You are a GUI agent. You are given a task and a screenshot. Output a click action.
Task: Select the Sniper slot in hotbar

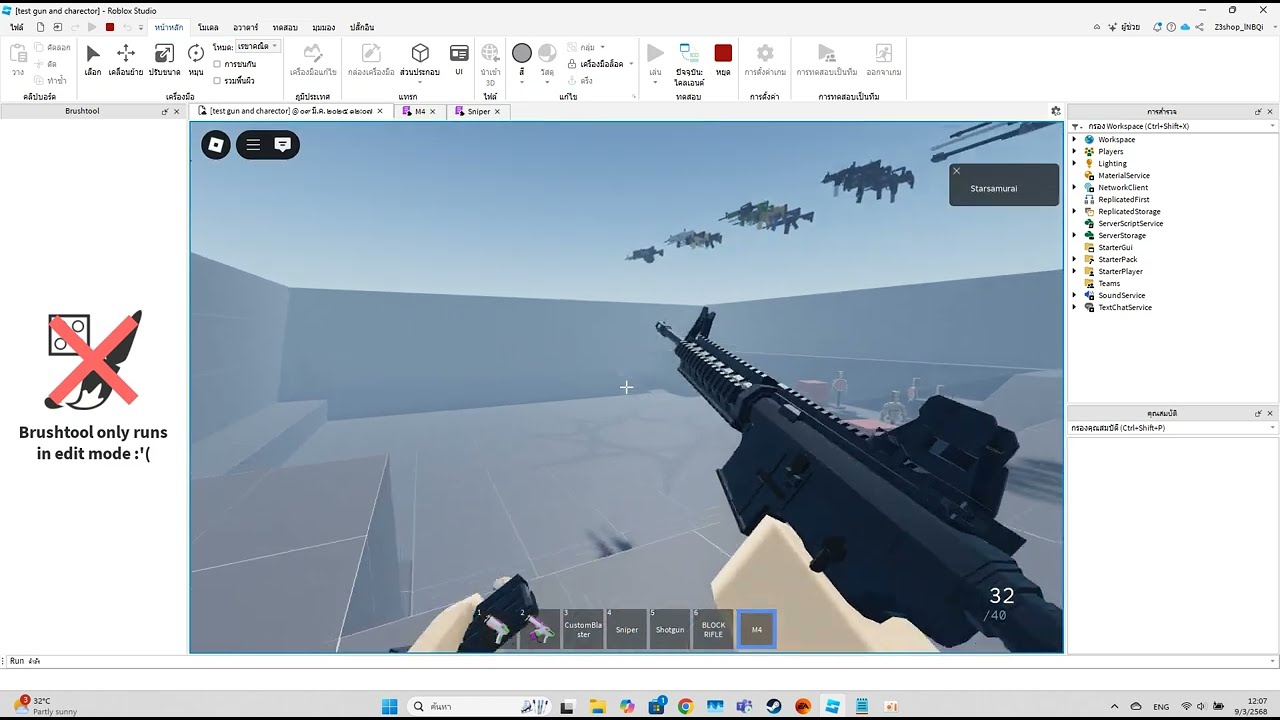(627, 629)
